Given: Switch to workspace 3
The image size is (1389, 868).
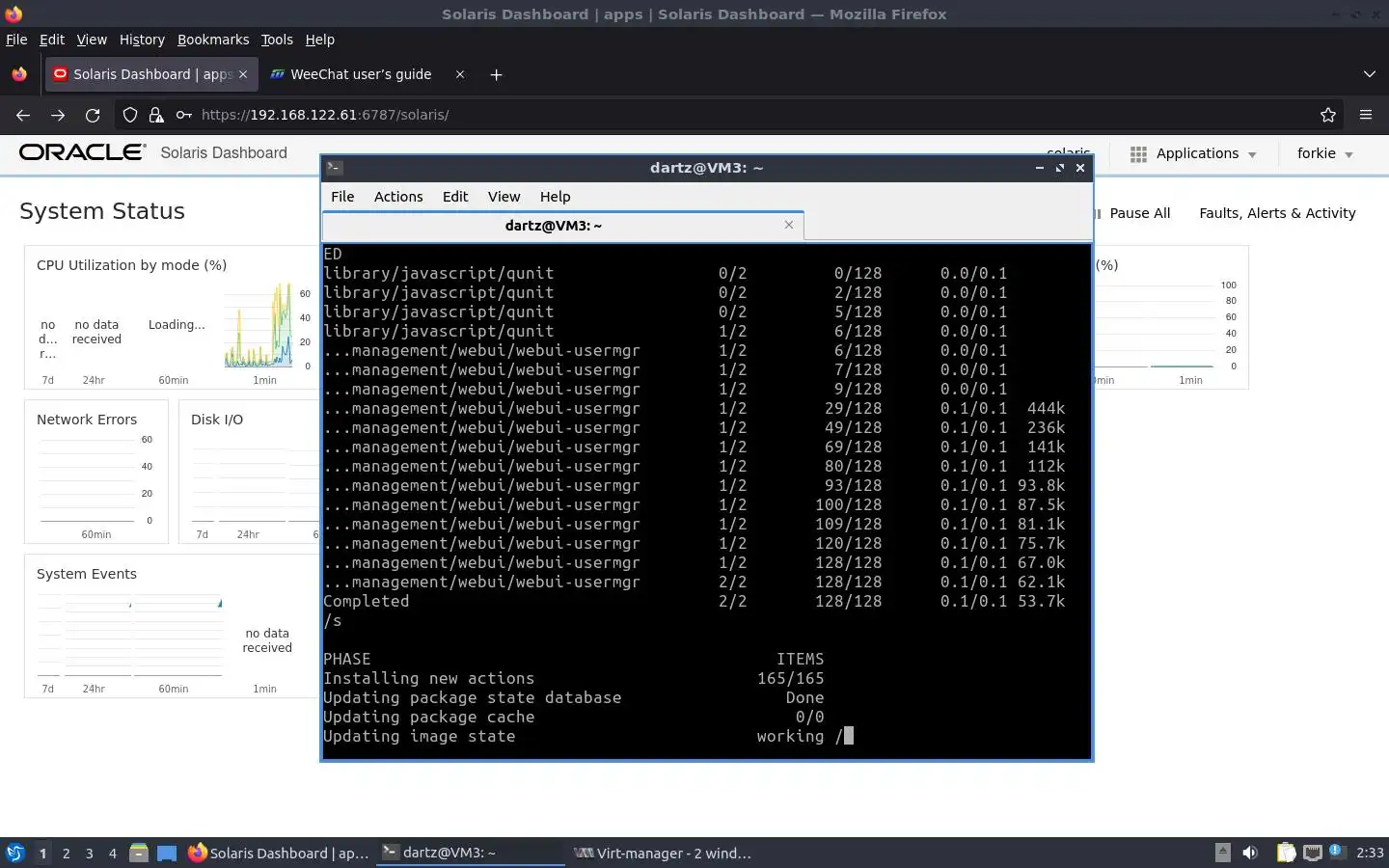Looking at the screenshot, I should pyautogui.click(x=89, y=853).
